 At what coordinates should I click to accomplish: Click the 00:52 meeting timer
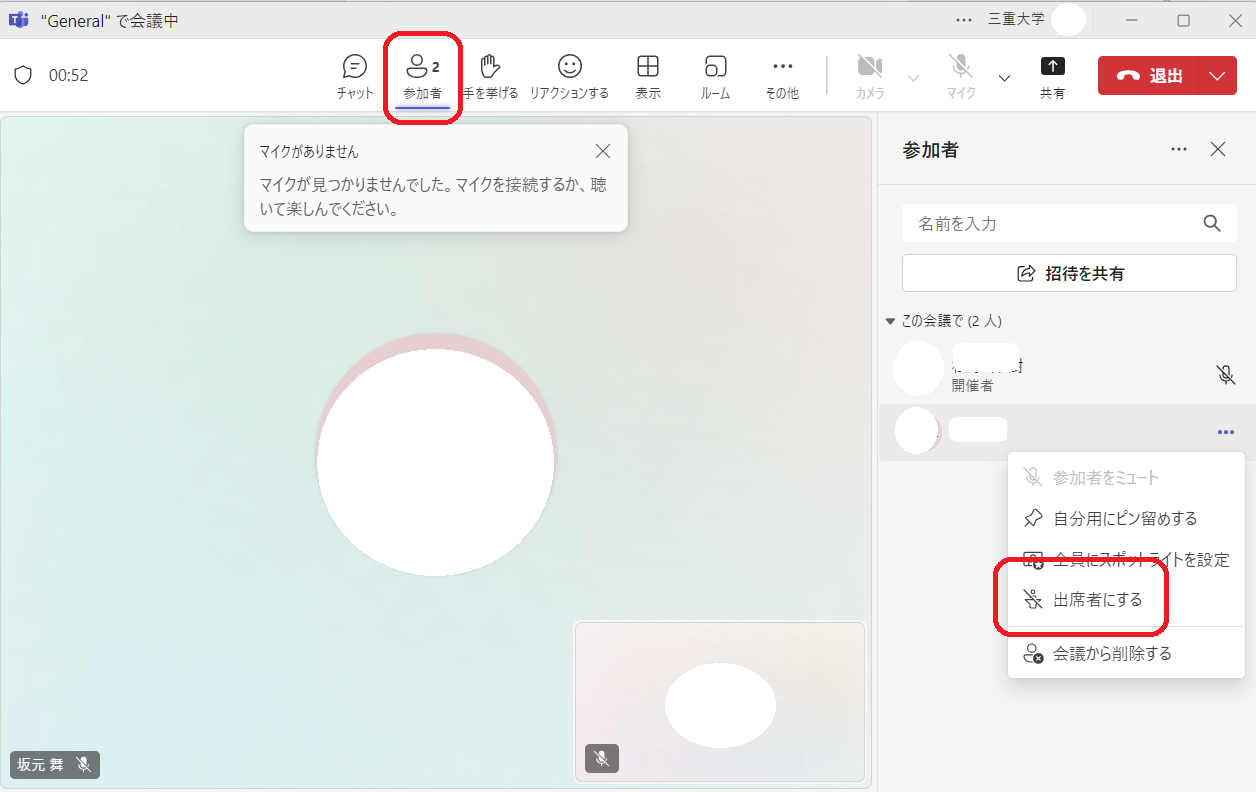point(69,75)
